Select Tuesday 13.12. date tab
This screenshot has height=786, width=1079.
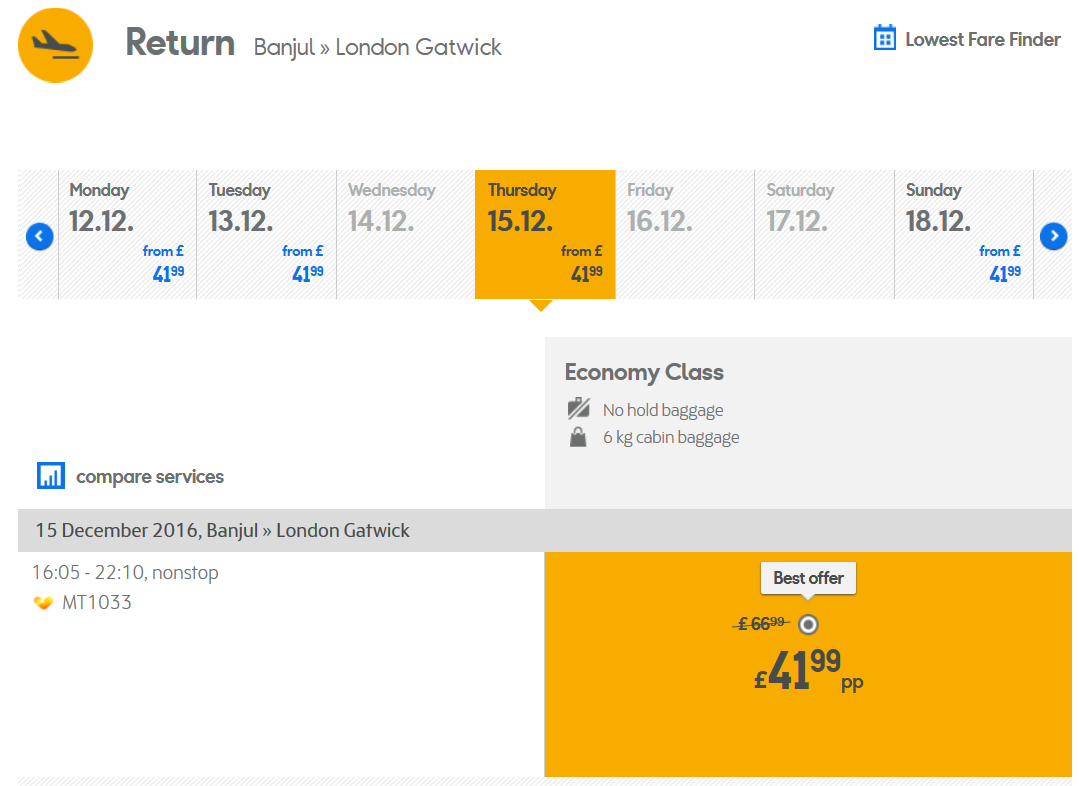click(267, 234)
